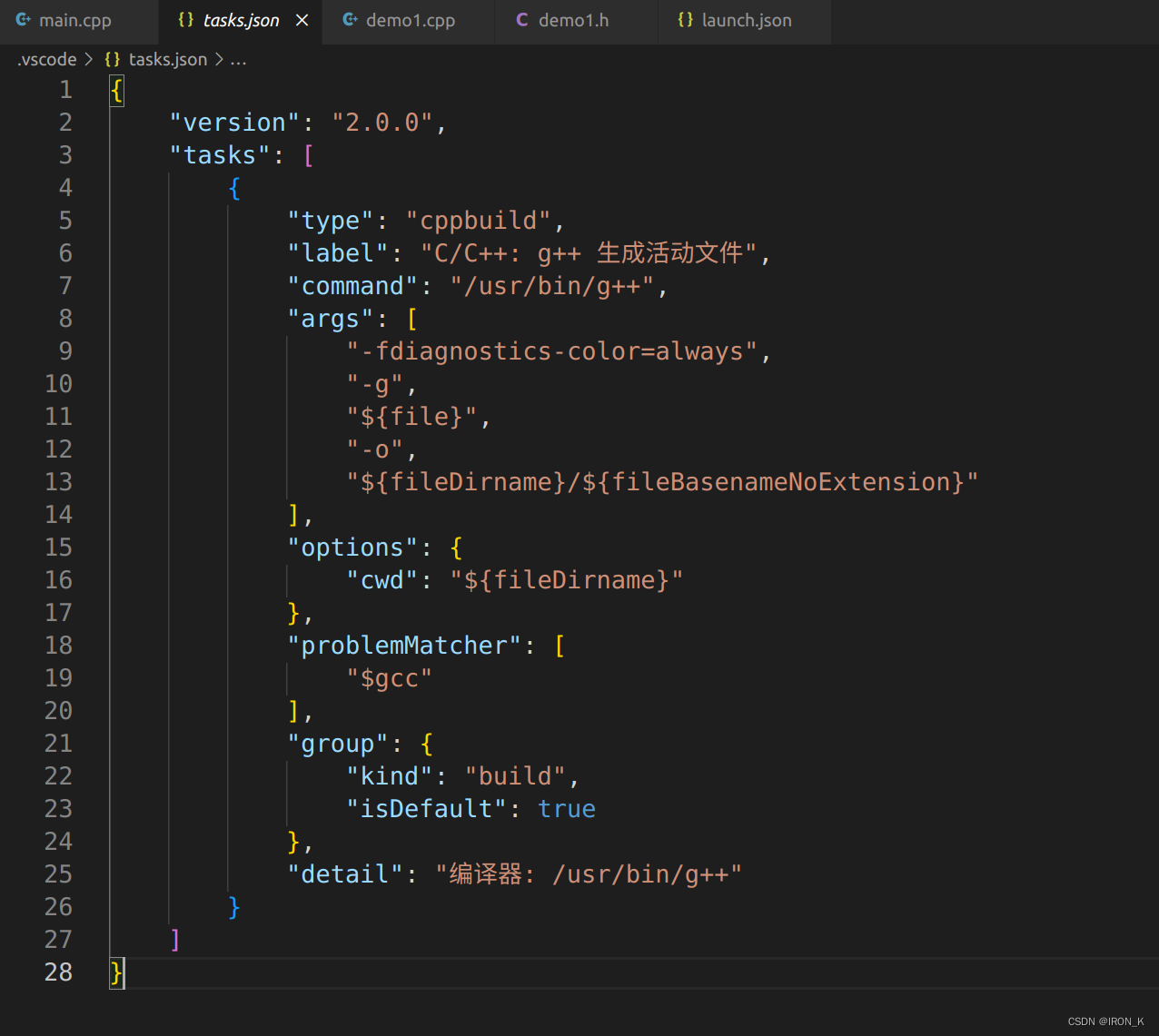
Task: Close the tasks.json tab
Action: pyautogui.click(x=302, y=20)
